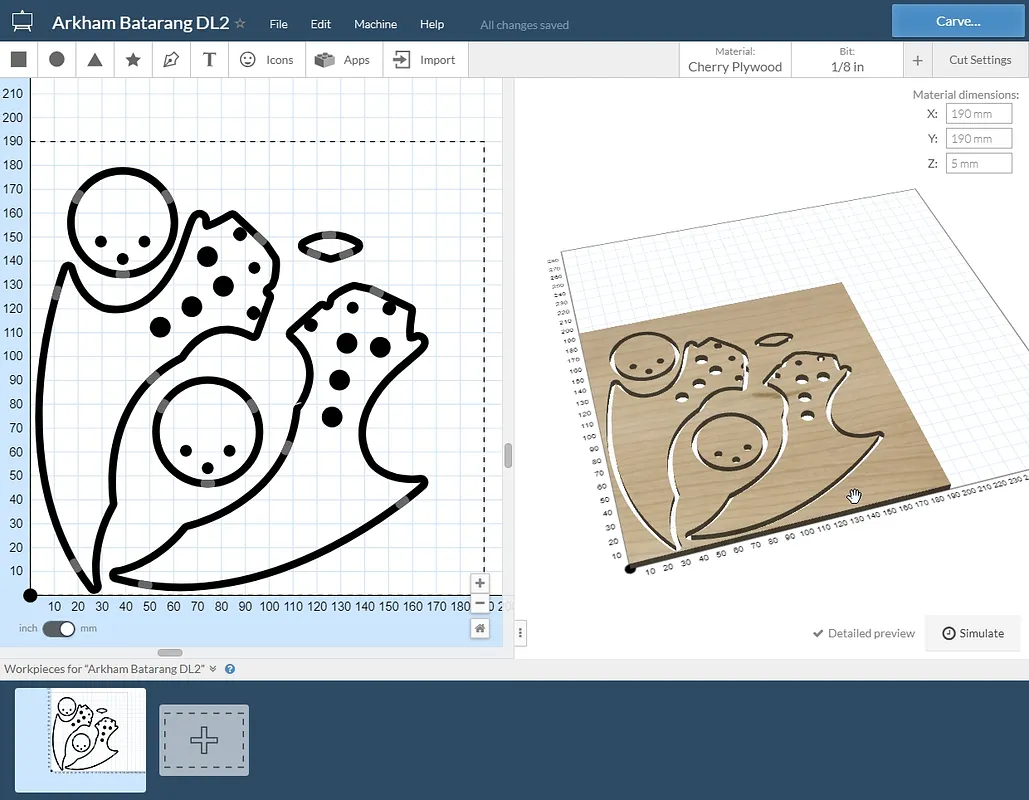Select the circle shape tool
This screenshot has width=1029, height=800.
coord(57,60)
